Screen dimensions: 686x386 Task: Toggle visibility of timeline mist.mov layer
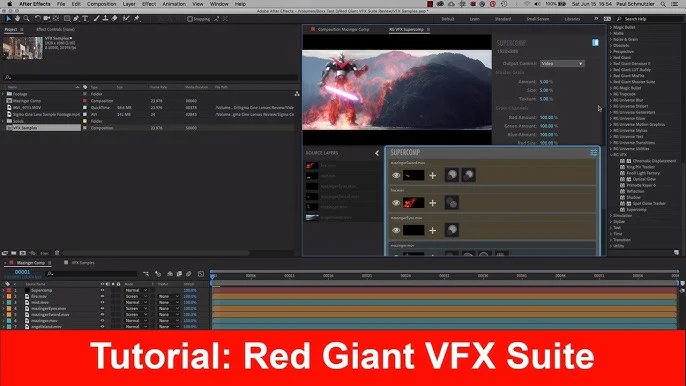tap(102, 302)
